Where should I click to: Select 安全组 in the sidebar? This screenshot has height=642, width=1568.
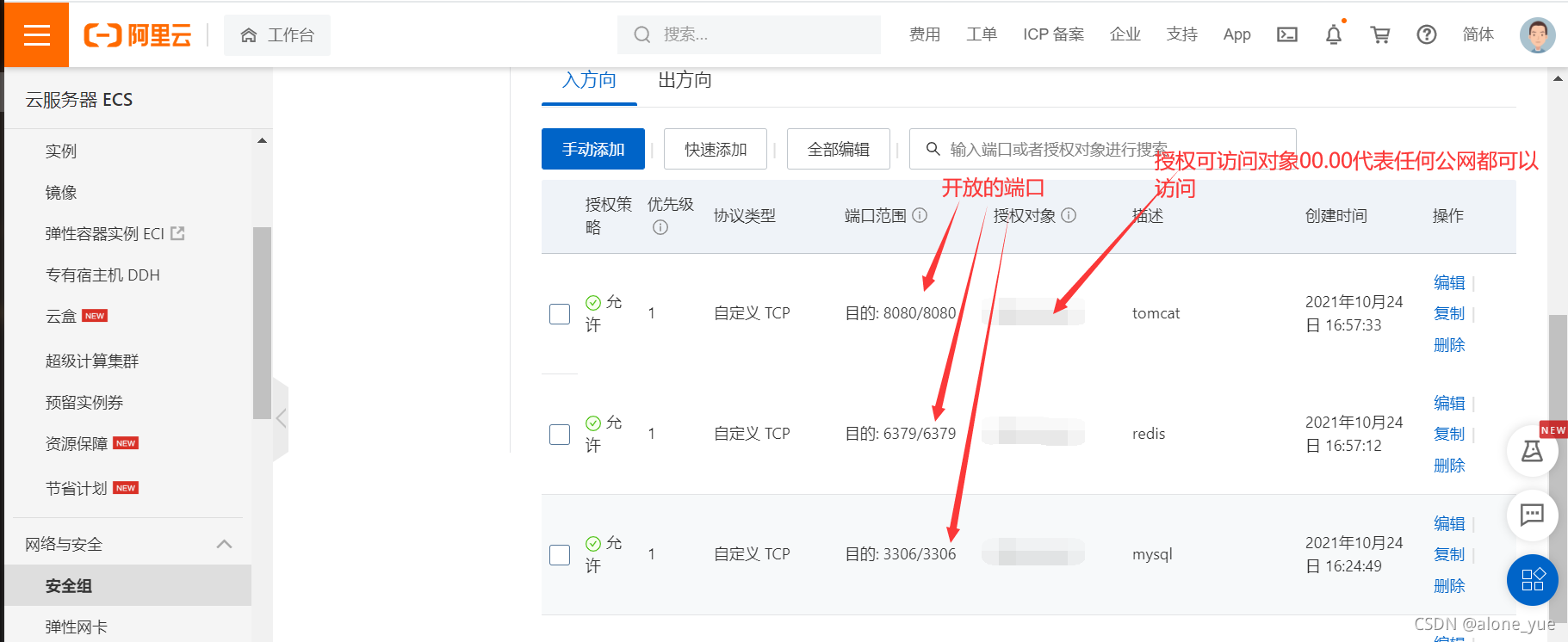pyautogui.click(x=127, y=585)
